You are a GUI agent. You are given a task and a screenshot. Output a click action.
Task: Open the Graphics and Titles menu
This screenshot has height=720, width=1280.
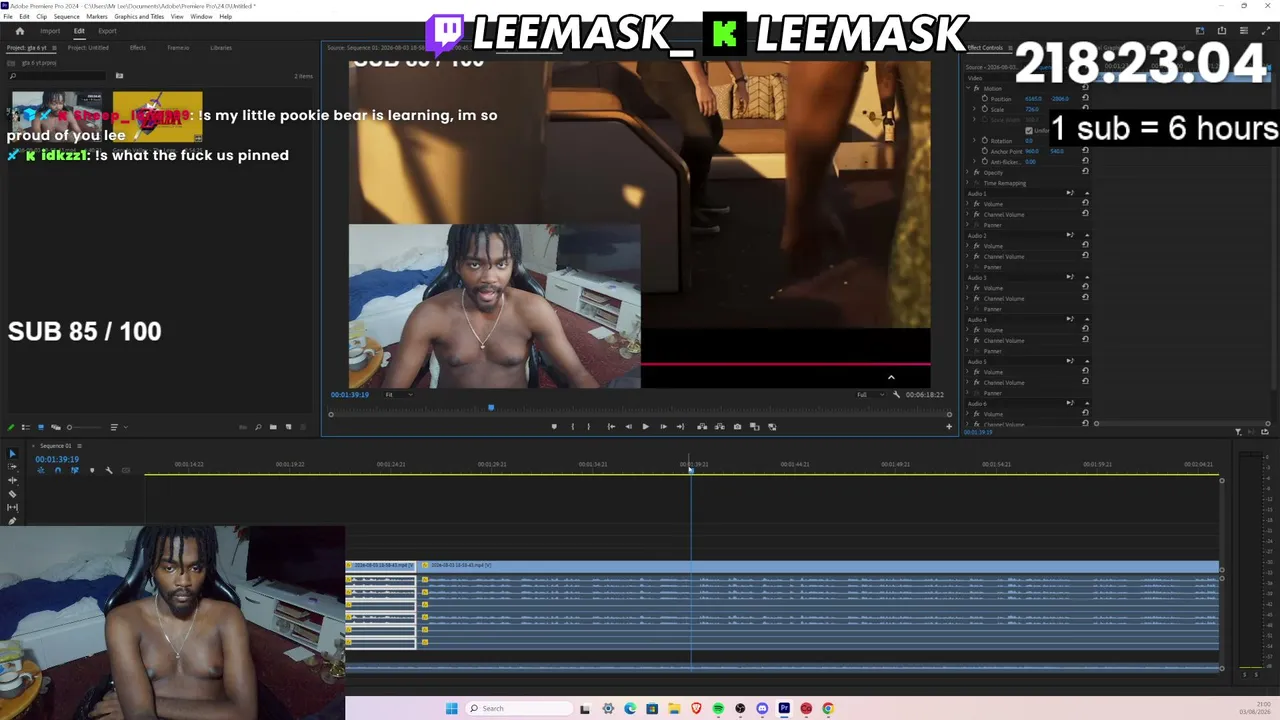[139, 17]
